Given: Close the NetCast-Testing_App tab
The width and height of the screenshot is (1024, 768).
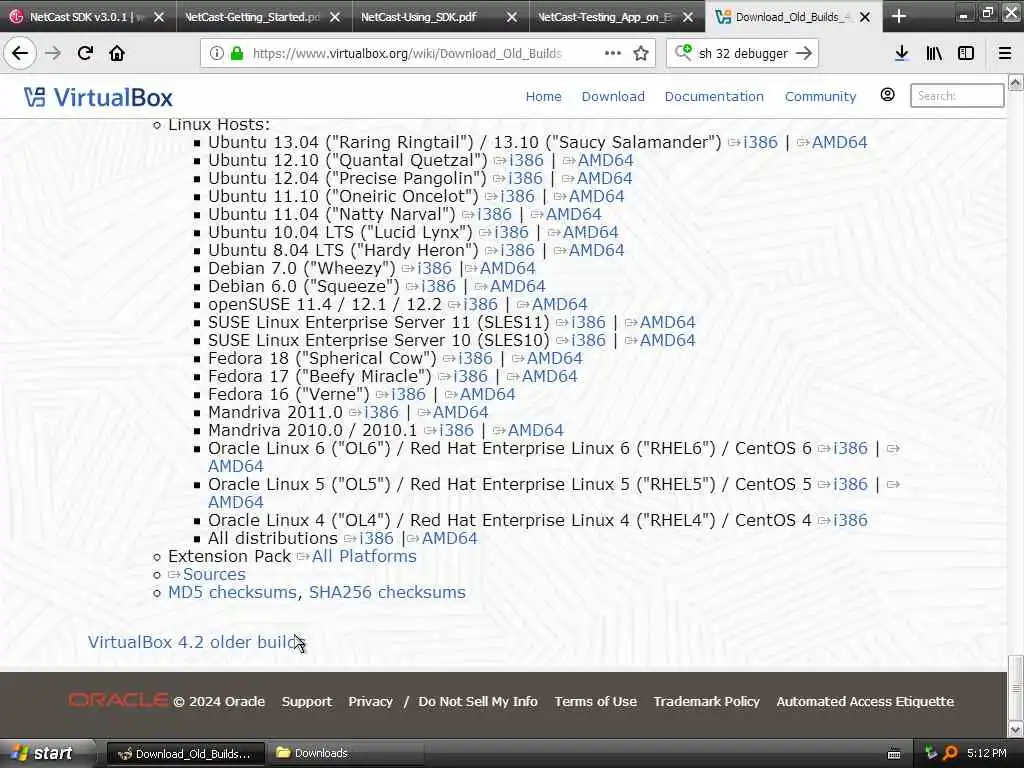Looking at the screenshot, I should point(688,18).
